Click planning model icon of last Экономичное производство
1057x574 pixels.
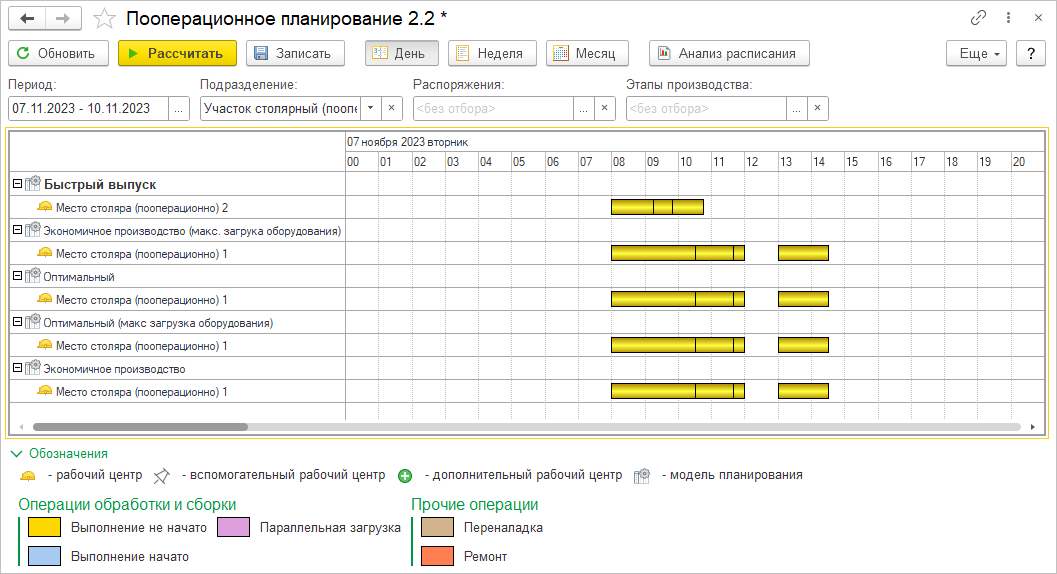coord(33,368)
